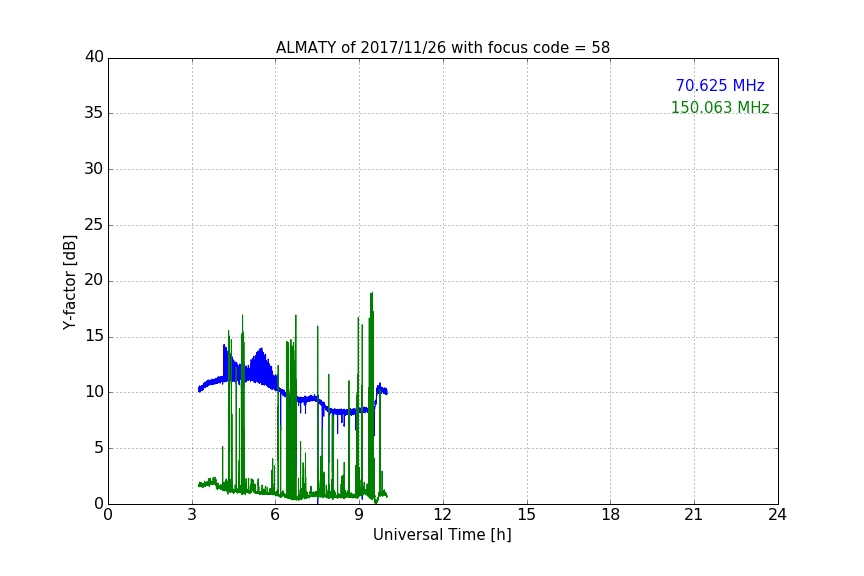Click the y-axis tick label 35

(x=94, y=113)
